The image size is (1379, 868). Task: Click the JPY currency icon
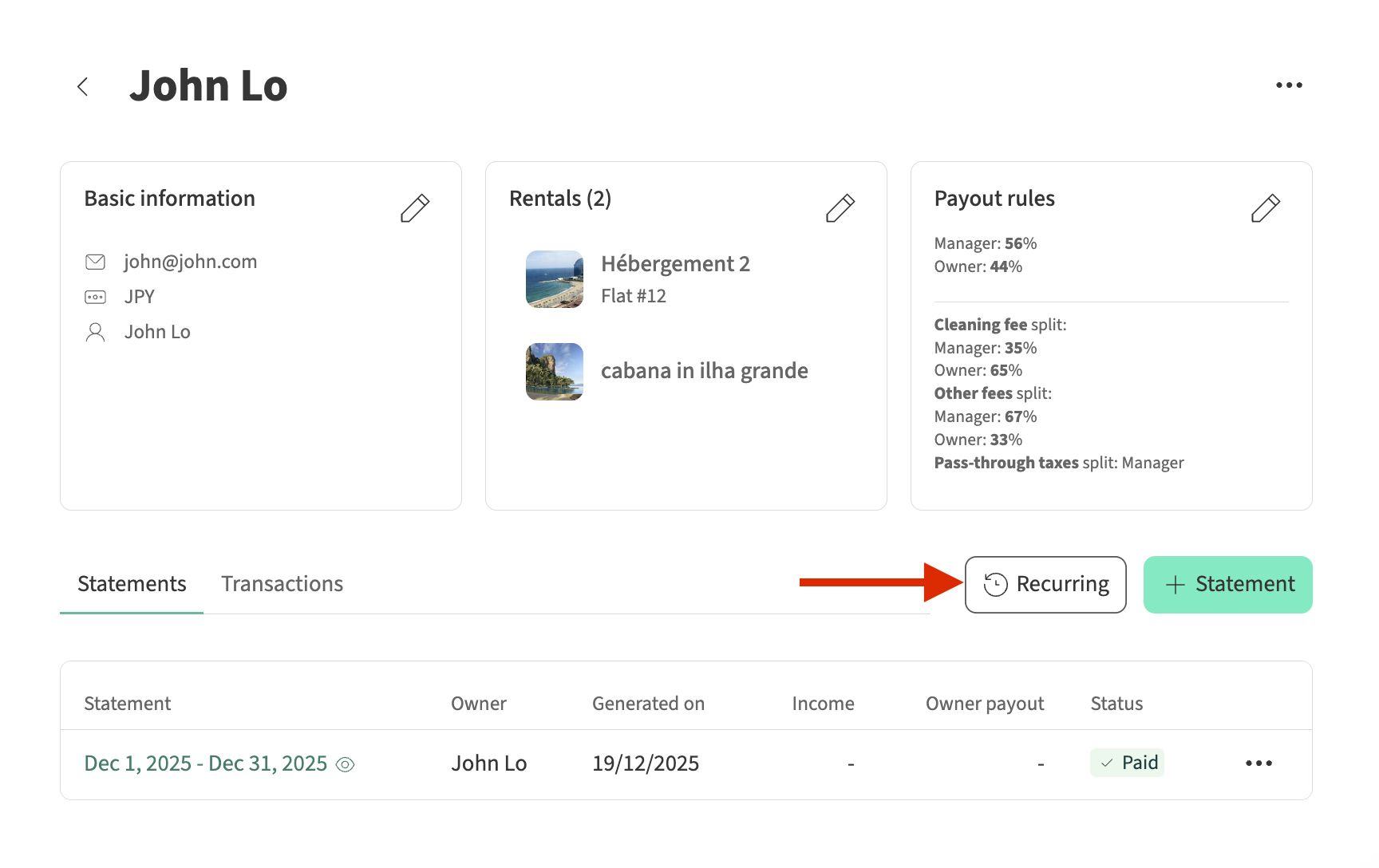(x=95, y=297)
